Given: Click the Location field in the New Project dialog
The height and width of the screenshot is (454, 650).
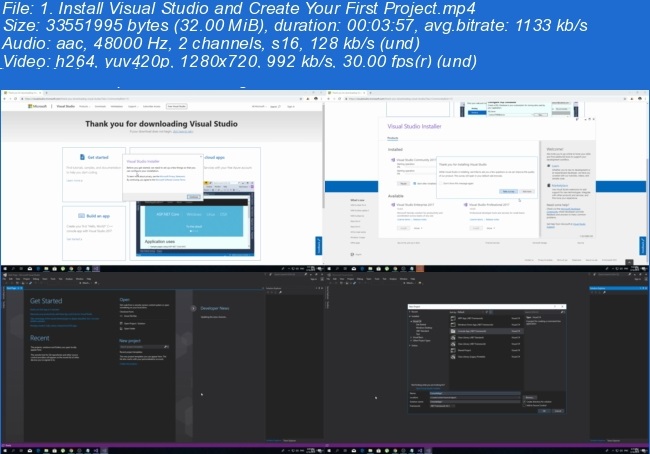Looking at the screenshot, I should [475, 398].
